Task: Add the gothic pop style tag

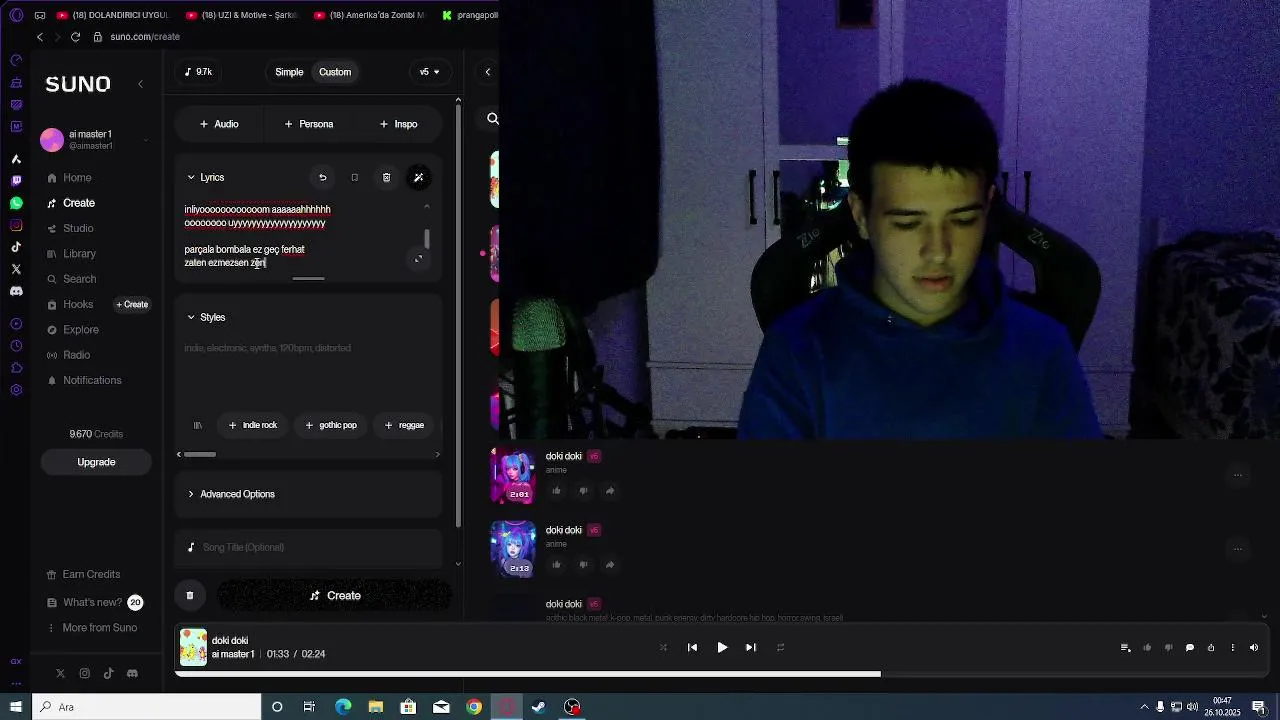Action: tap(330, 425)
